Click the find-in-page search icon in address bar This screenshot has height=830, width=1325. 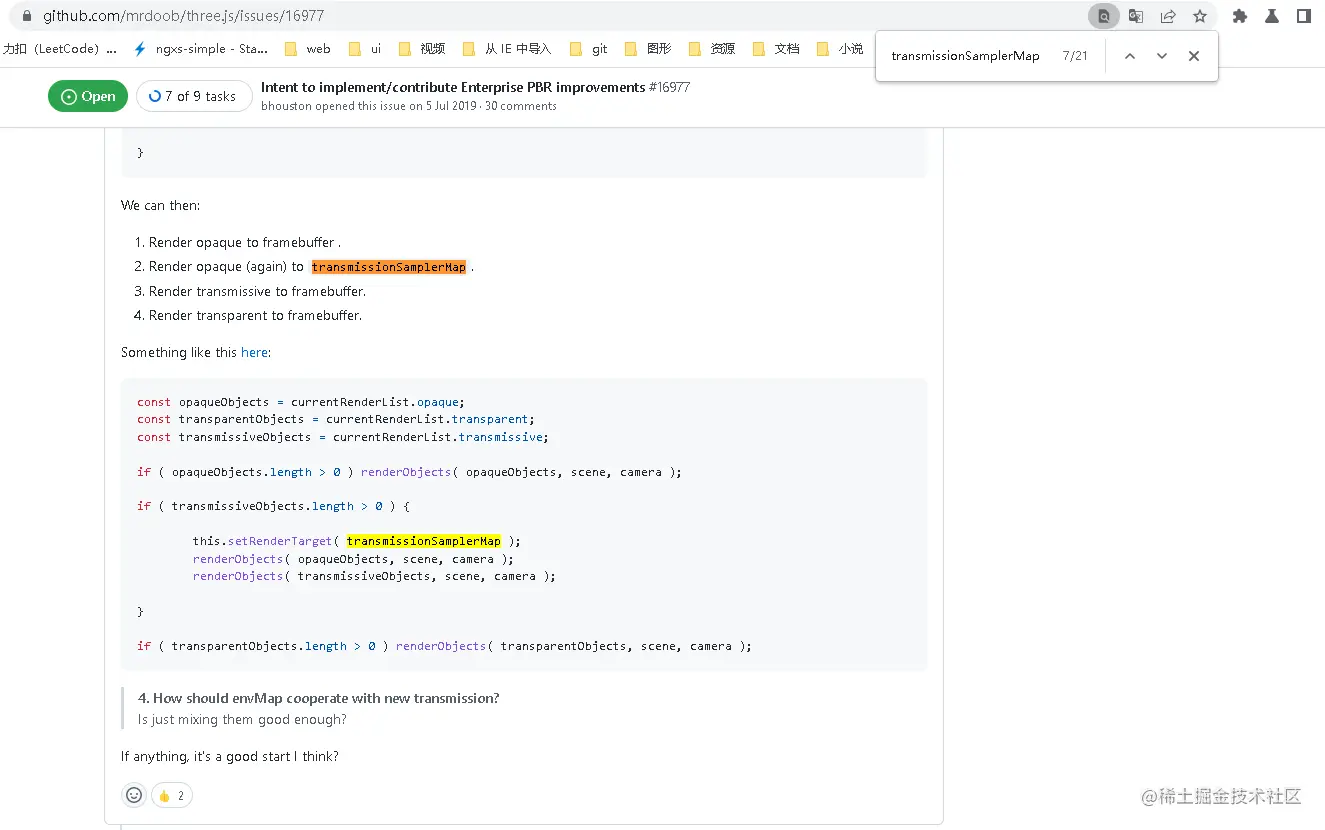pyautogui.click(x=1104, y=16)
